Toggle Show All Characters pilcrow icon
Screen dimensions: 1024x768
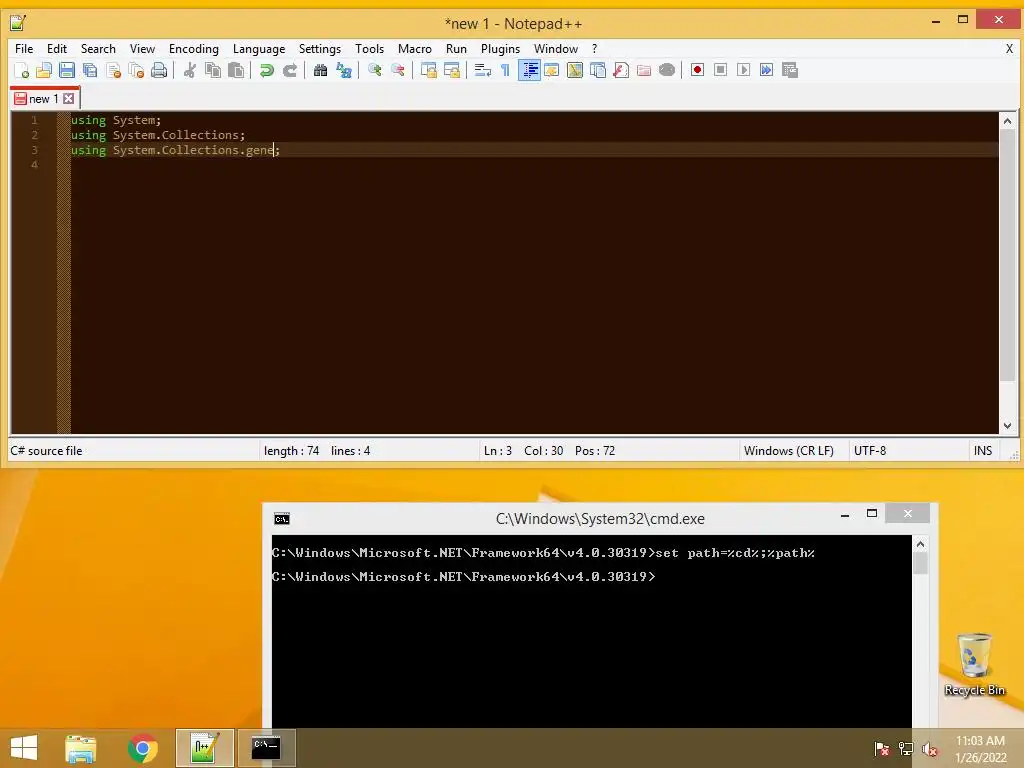pyautogui.click(x=505, y=71)
